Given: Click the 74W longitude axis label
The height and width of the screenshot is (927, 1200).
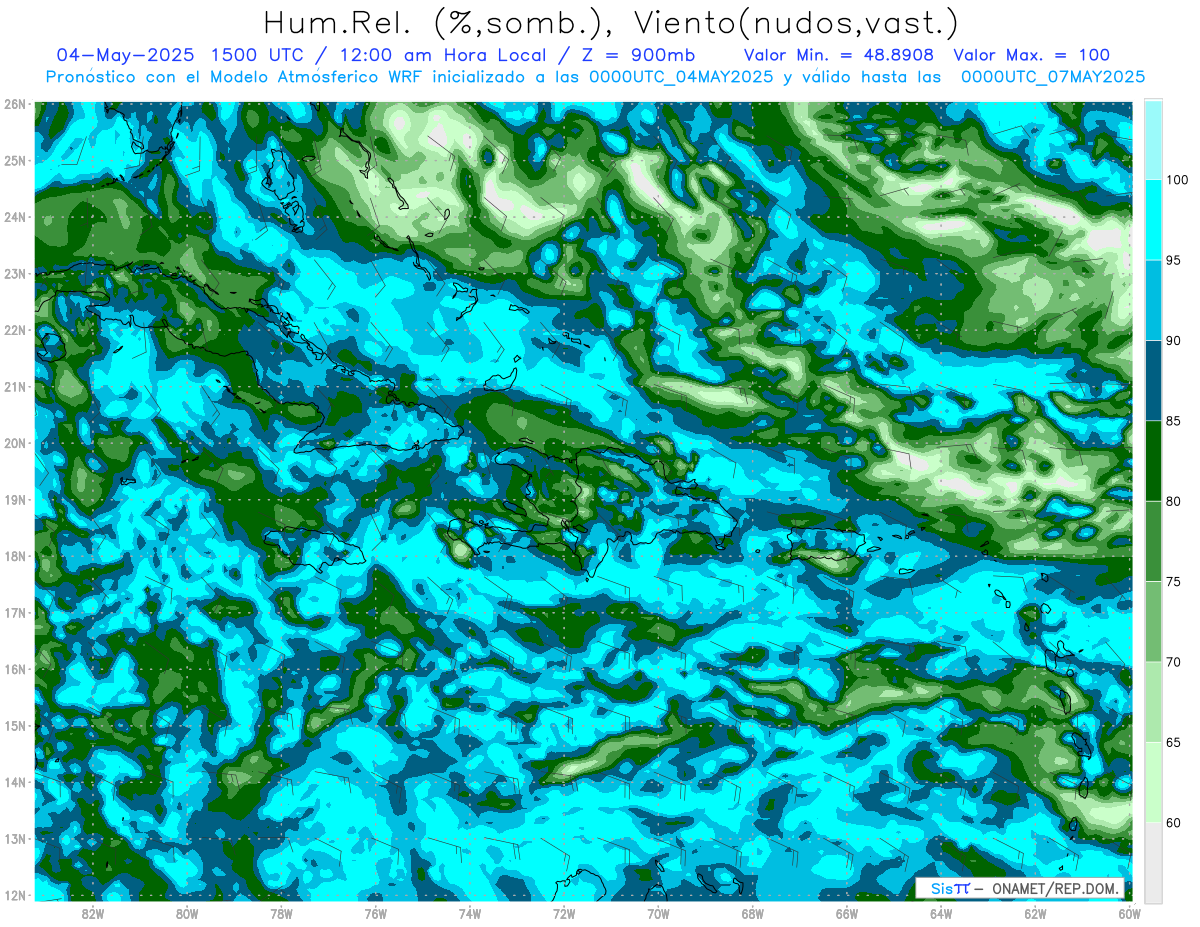Looking at the screenshot, I should coord(470,914).
